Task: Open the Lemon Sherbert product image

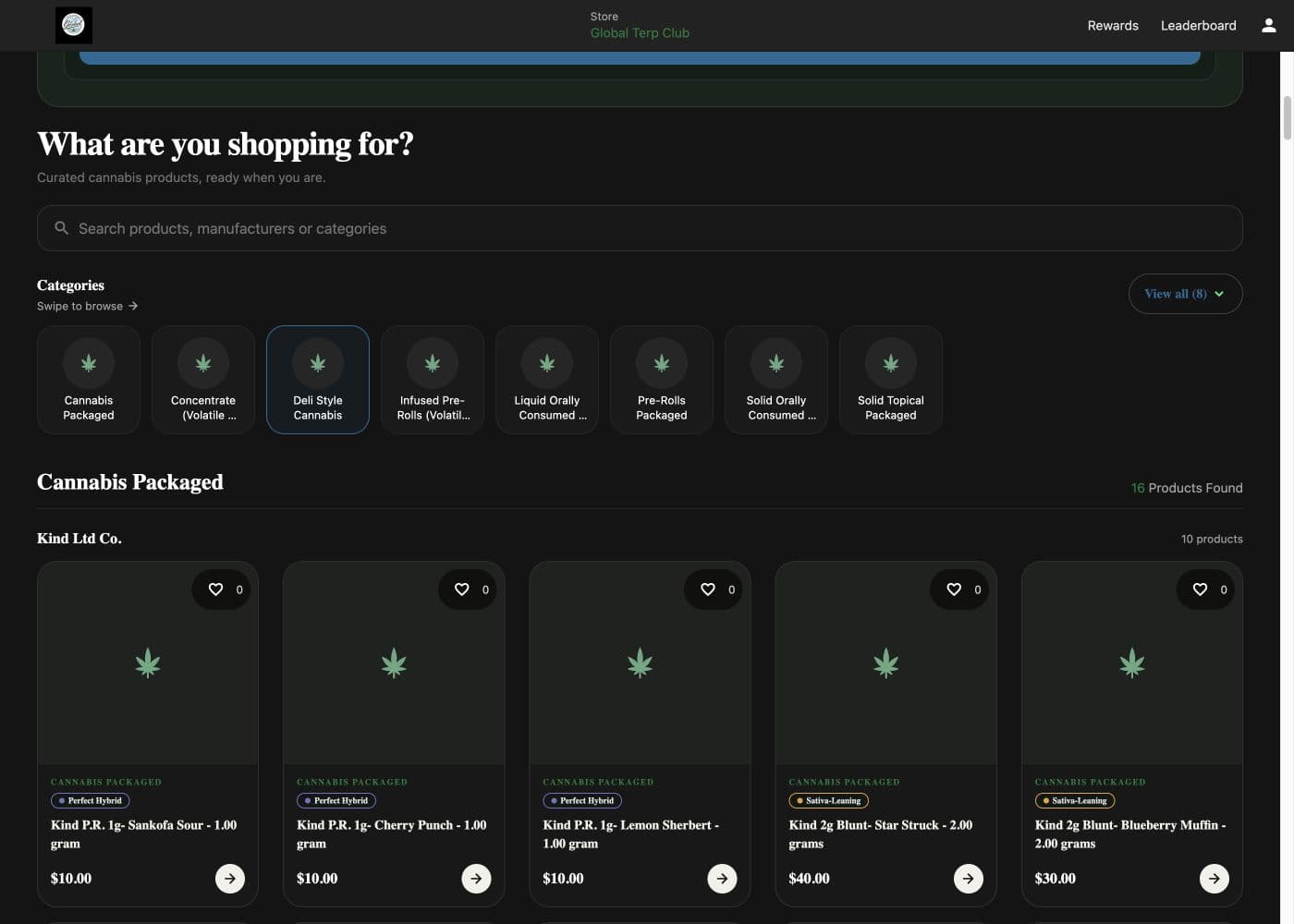Action: (640, 663)
